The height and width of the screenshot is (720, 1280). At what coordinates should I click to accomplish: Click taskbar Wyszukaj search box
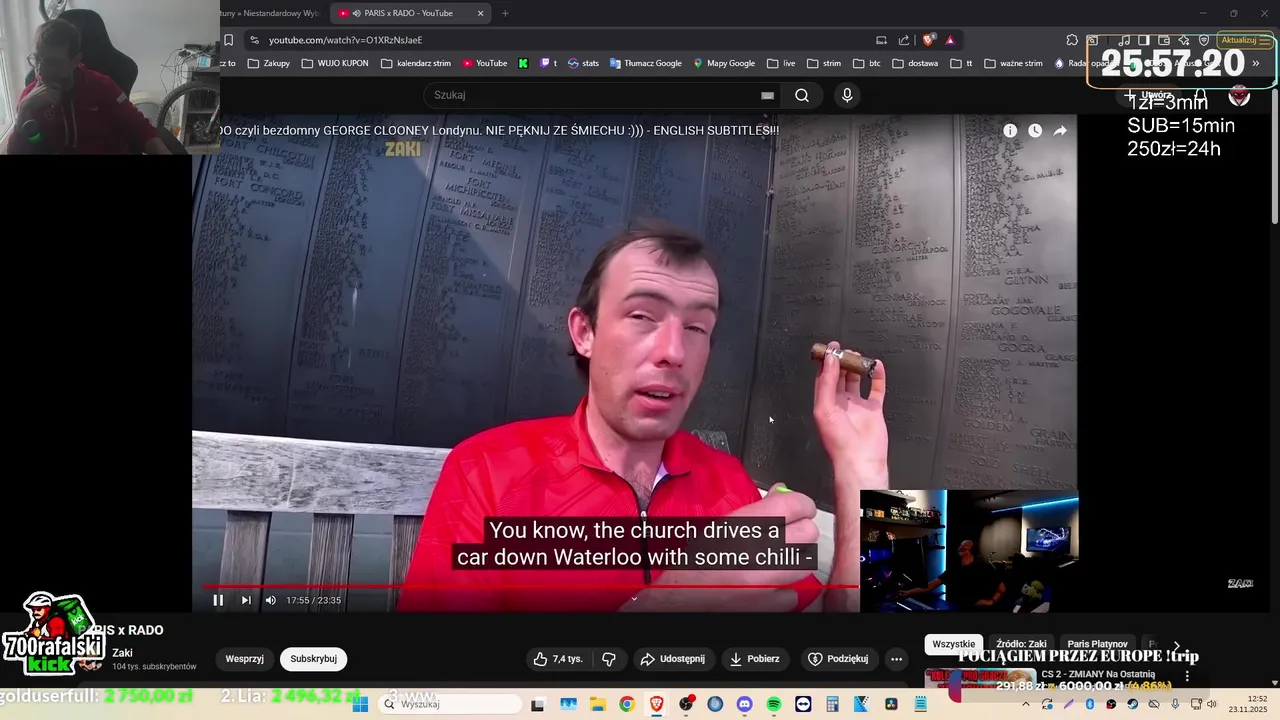(448, 704)
